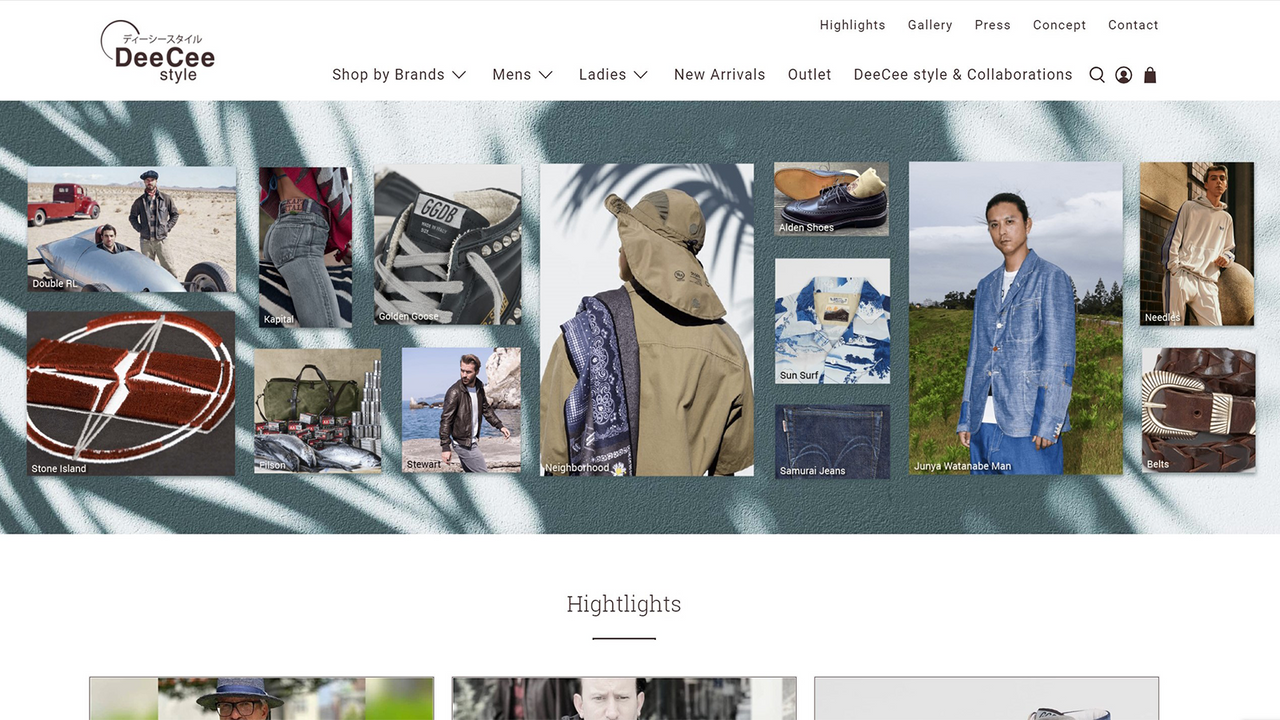Viewport: 1280px width, 720px height.
Task: Open the Filson bag thumbnail
Action: tap(318, 411)
